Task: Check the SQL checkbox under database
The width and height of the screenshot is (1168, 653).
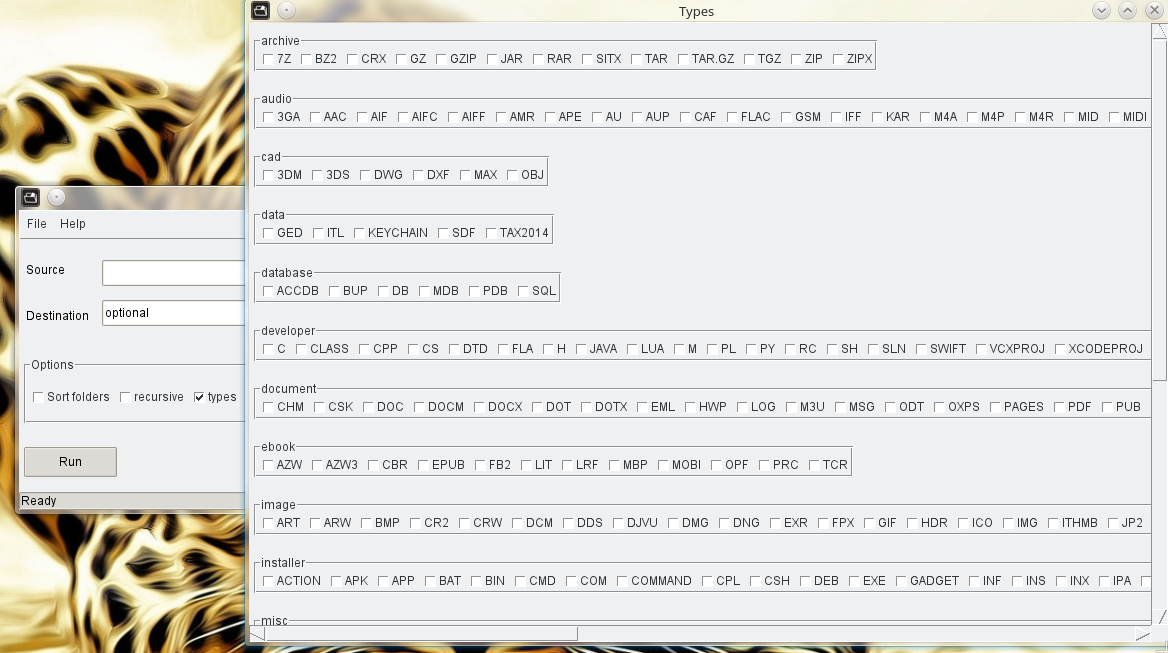Action: coord(524,291)
